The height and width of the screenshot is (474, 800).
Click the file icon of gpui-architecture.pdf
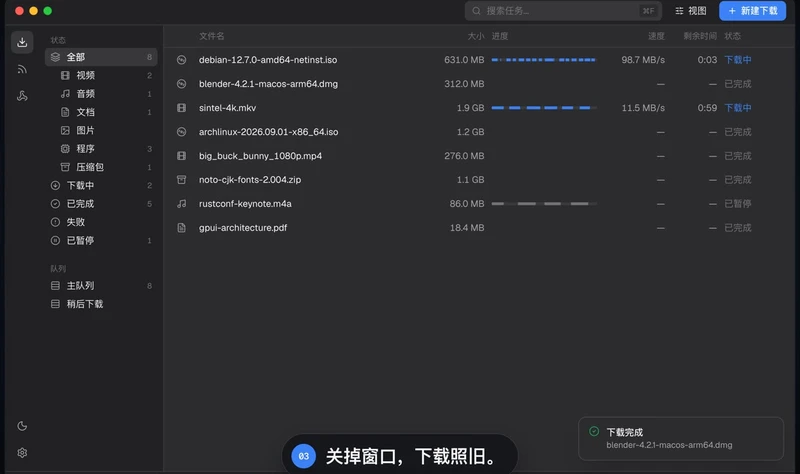181,228
